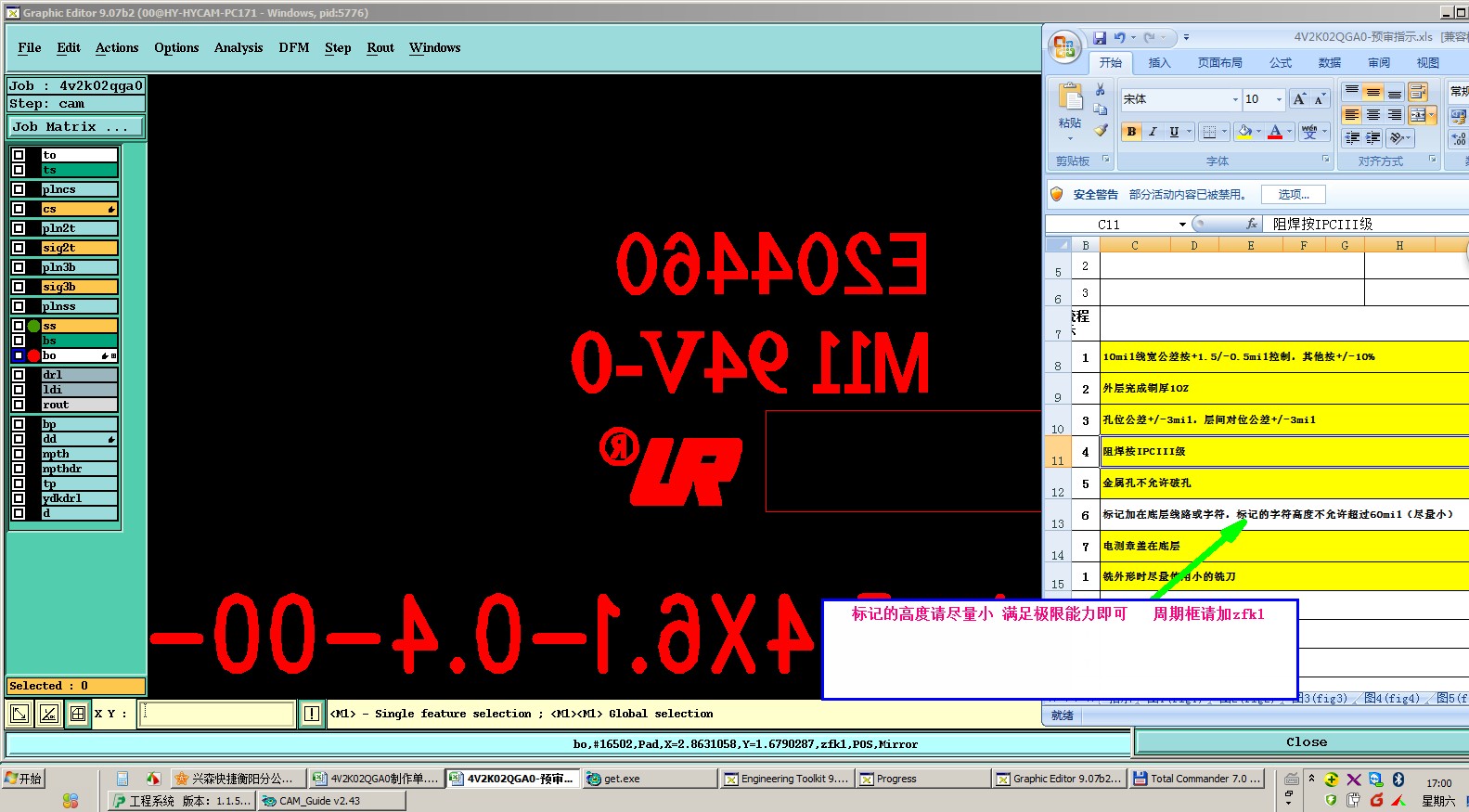Viewport: 1469px width, 812px height.
Task: Pick the red font color swatch
Action: [1275, 132]
